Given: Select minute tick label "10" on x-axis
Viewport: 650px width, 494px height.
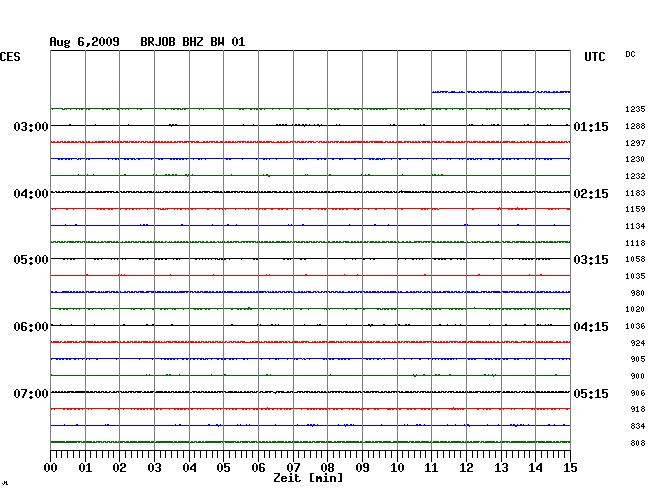Looking at the screenshot, I should coord(397,468).
